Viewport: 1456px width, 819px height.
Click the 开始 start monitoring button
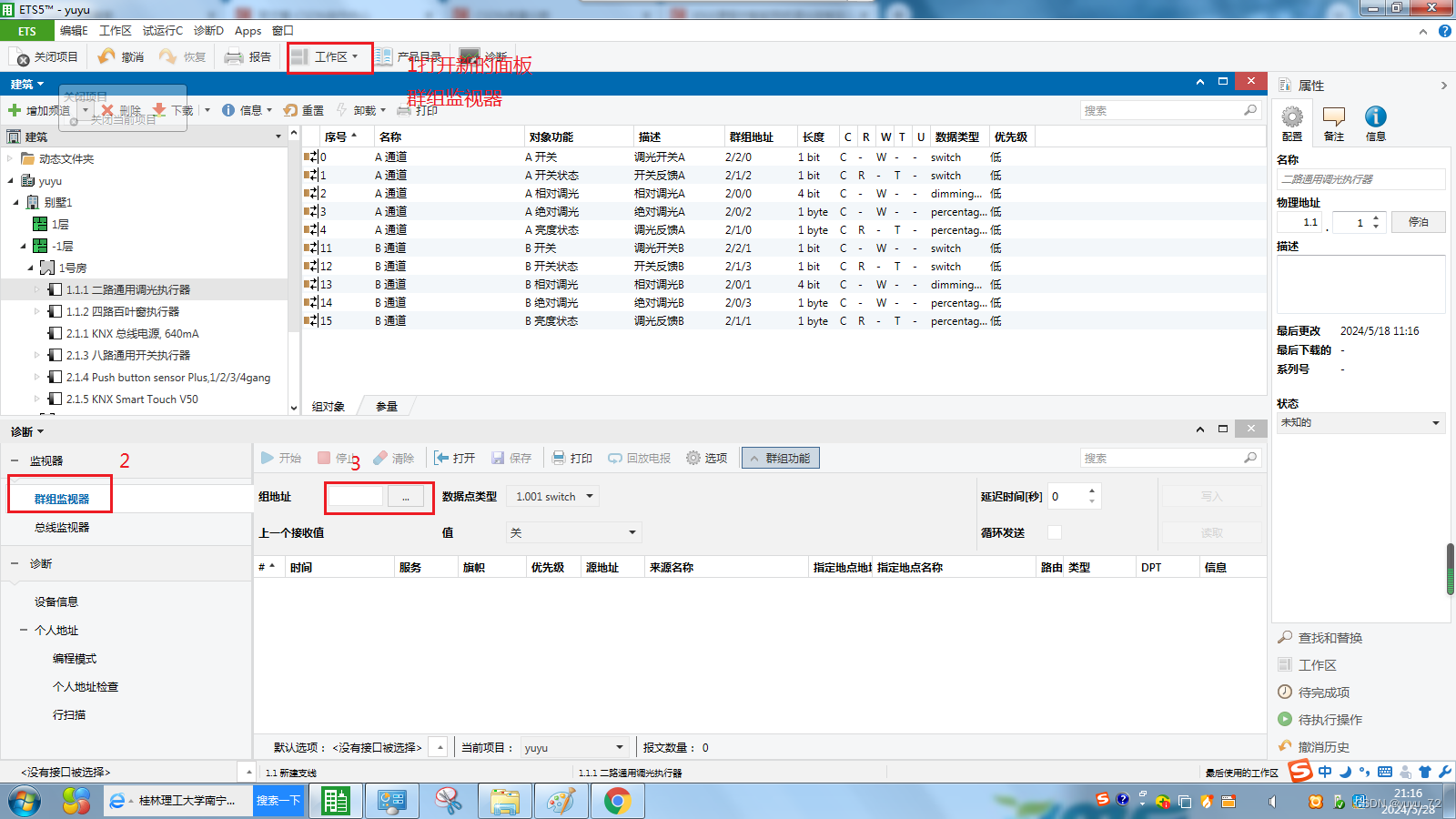pos(281,458)
